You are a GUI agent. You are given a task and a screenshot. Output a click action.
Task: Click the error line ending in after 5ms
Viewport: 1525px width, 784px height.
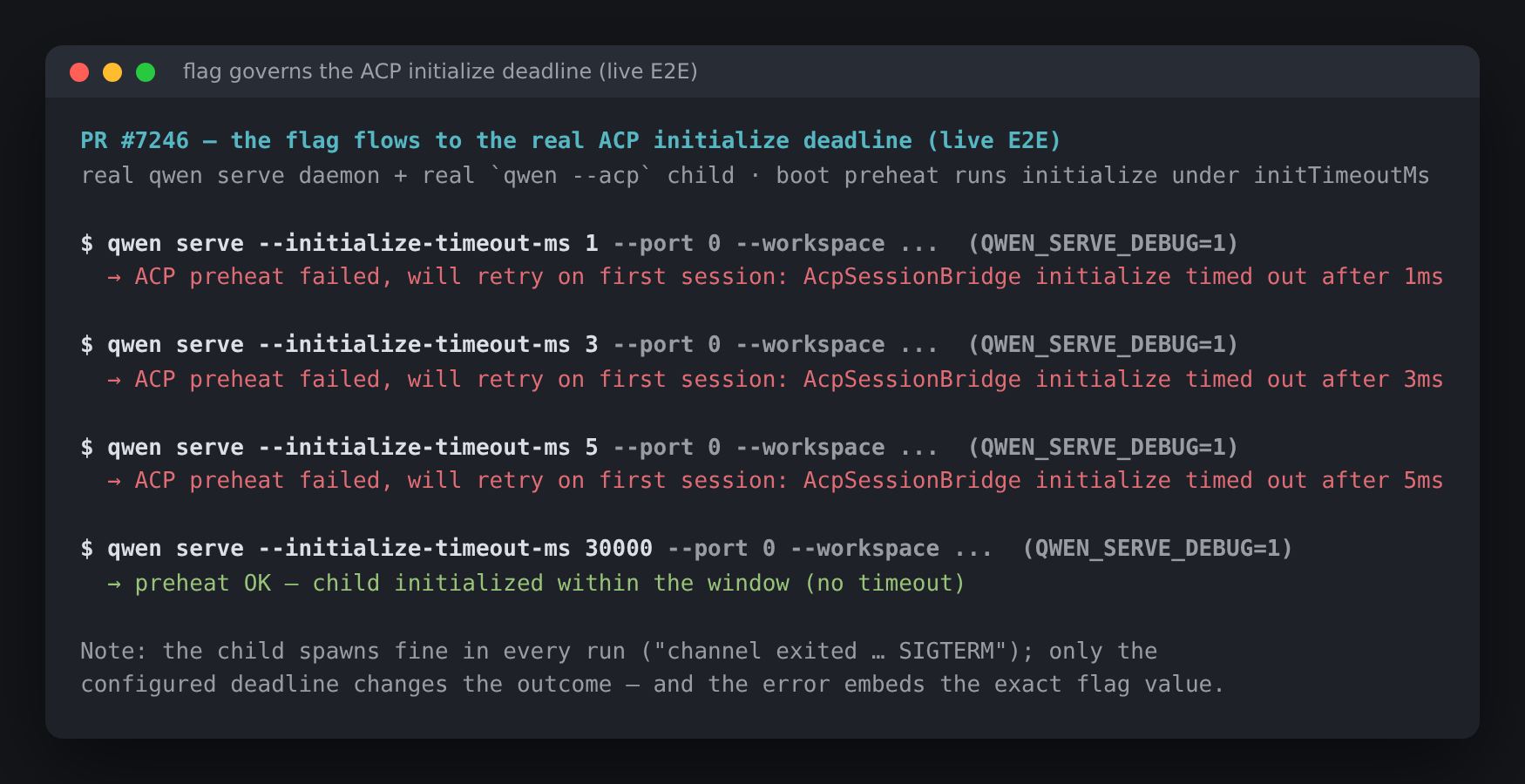tap(789, 481)
